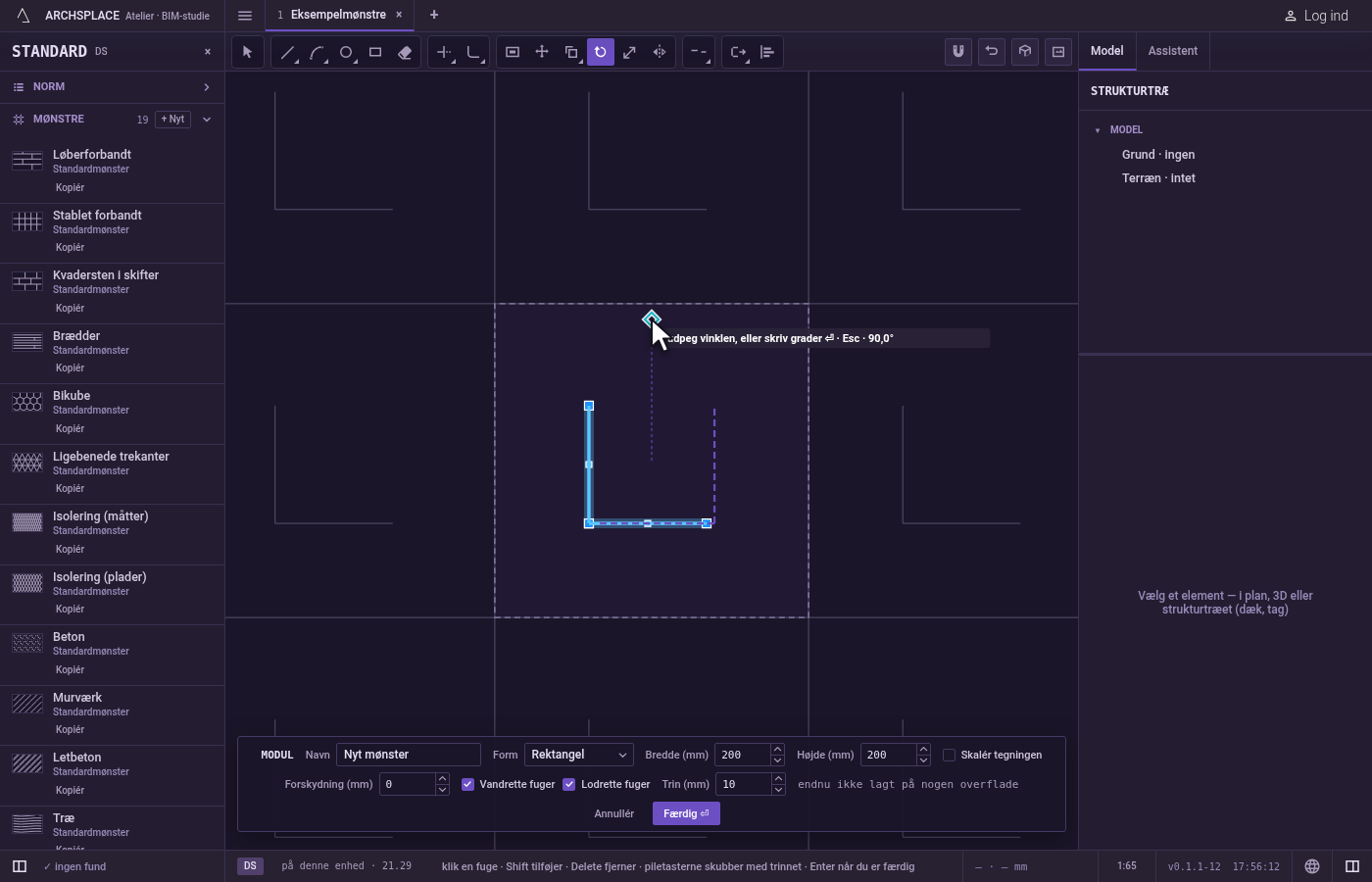The width and height of the screenshot is (1372, 882).
Task: Click the Undo arrow button
Action: tap(992, 52)
